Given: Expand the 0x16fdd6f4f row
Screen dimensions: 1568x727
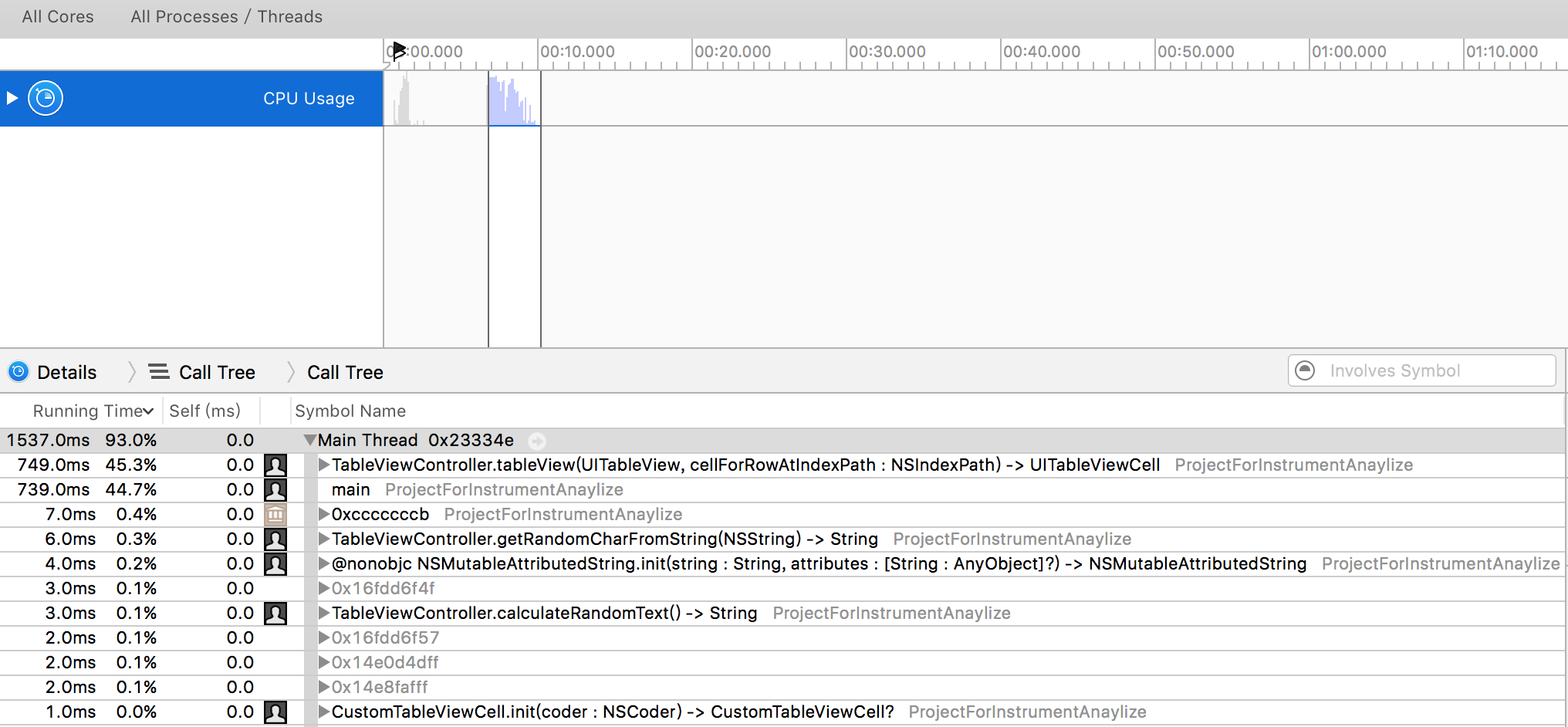Looking at the screenshot, I should tap(324, 588).
